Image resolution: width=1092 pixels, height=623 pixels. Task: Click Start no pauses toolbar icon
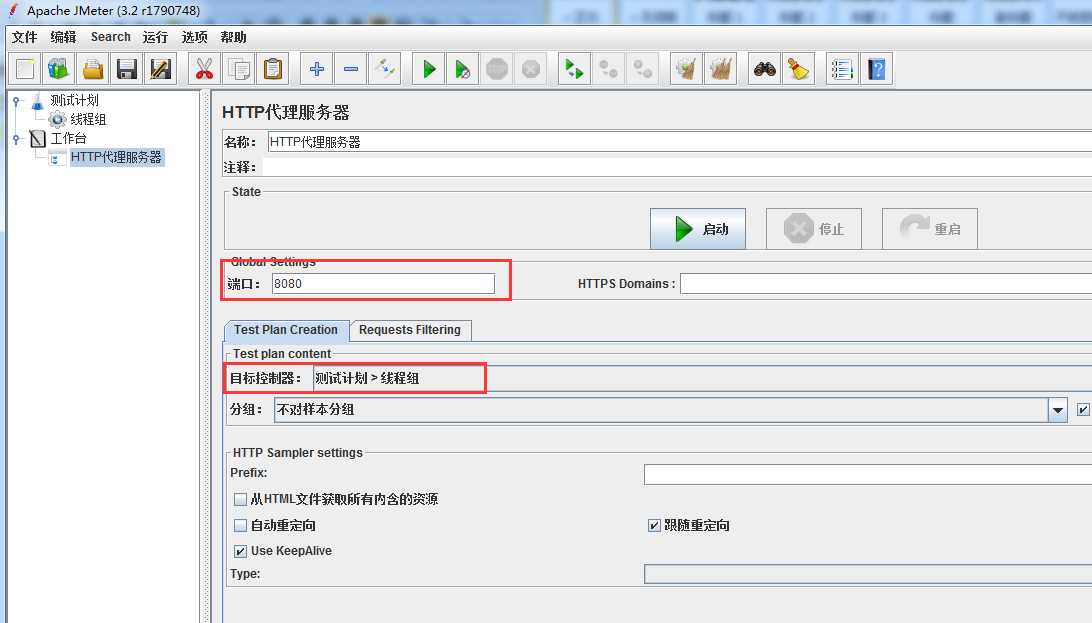pyautogui.click(x=462, y=69)
